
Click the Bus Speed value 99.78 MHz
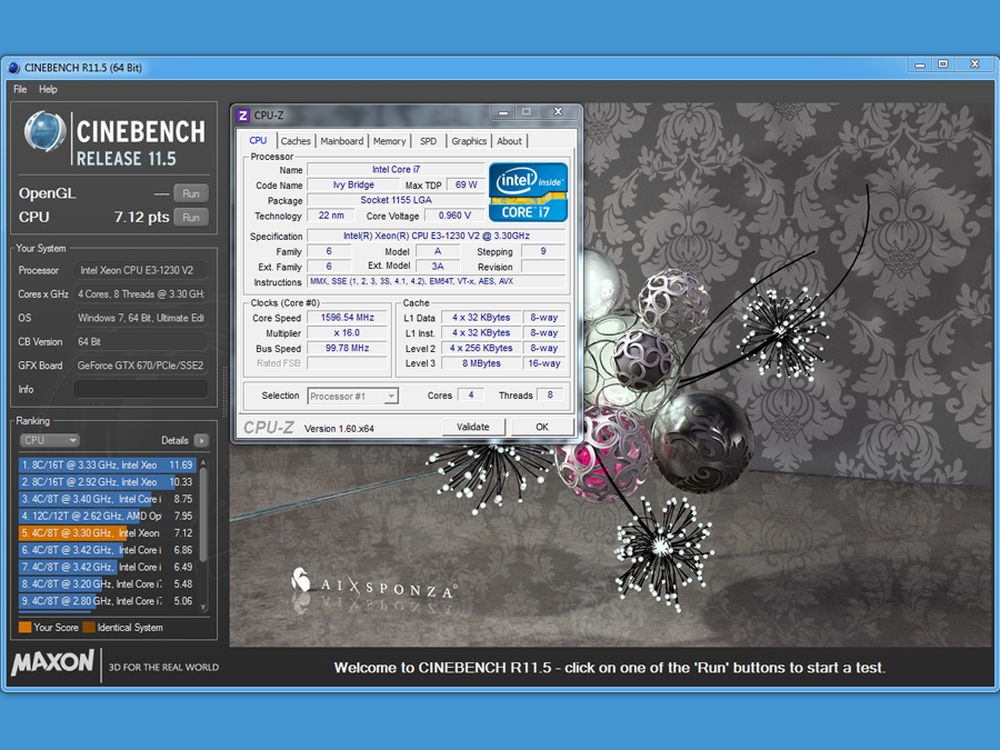pyautogui.click(x=348, y=348)
